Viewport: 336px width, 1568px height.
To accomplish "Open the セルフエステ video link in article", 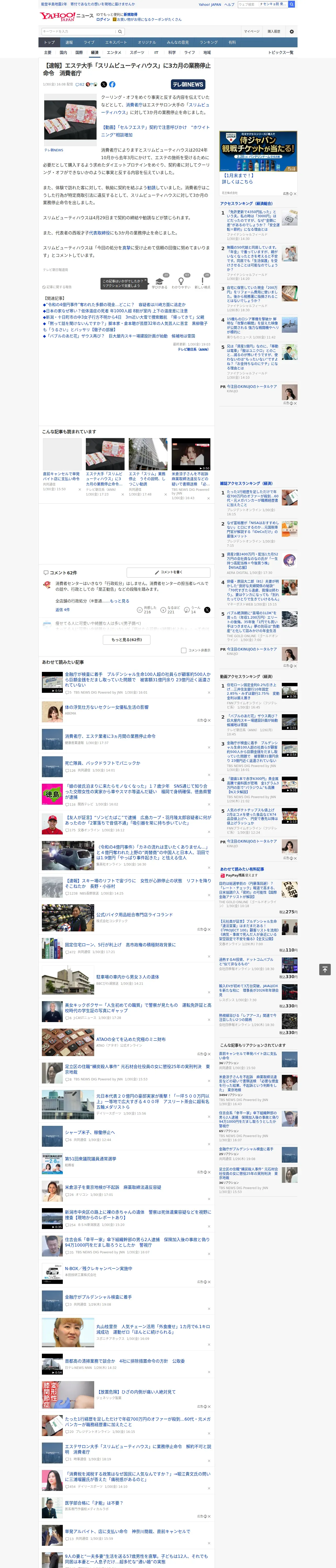I will pos(155,131).
